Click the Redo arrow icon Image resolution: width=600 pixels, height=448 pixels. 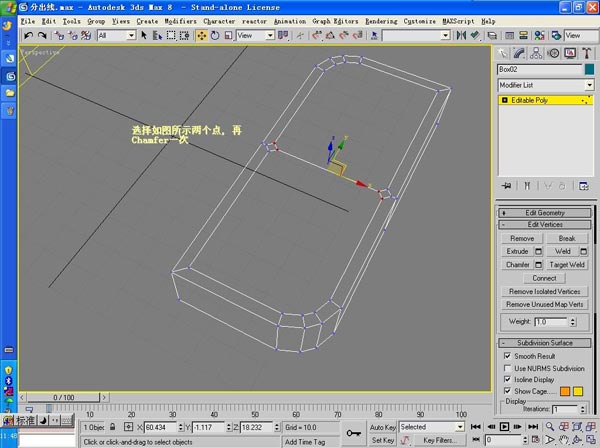[x=42, y=36]
